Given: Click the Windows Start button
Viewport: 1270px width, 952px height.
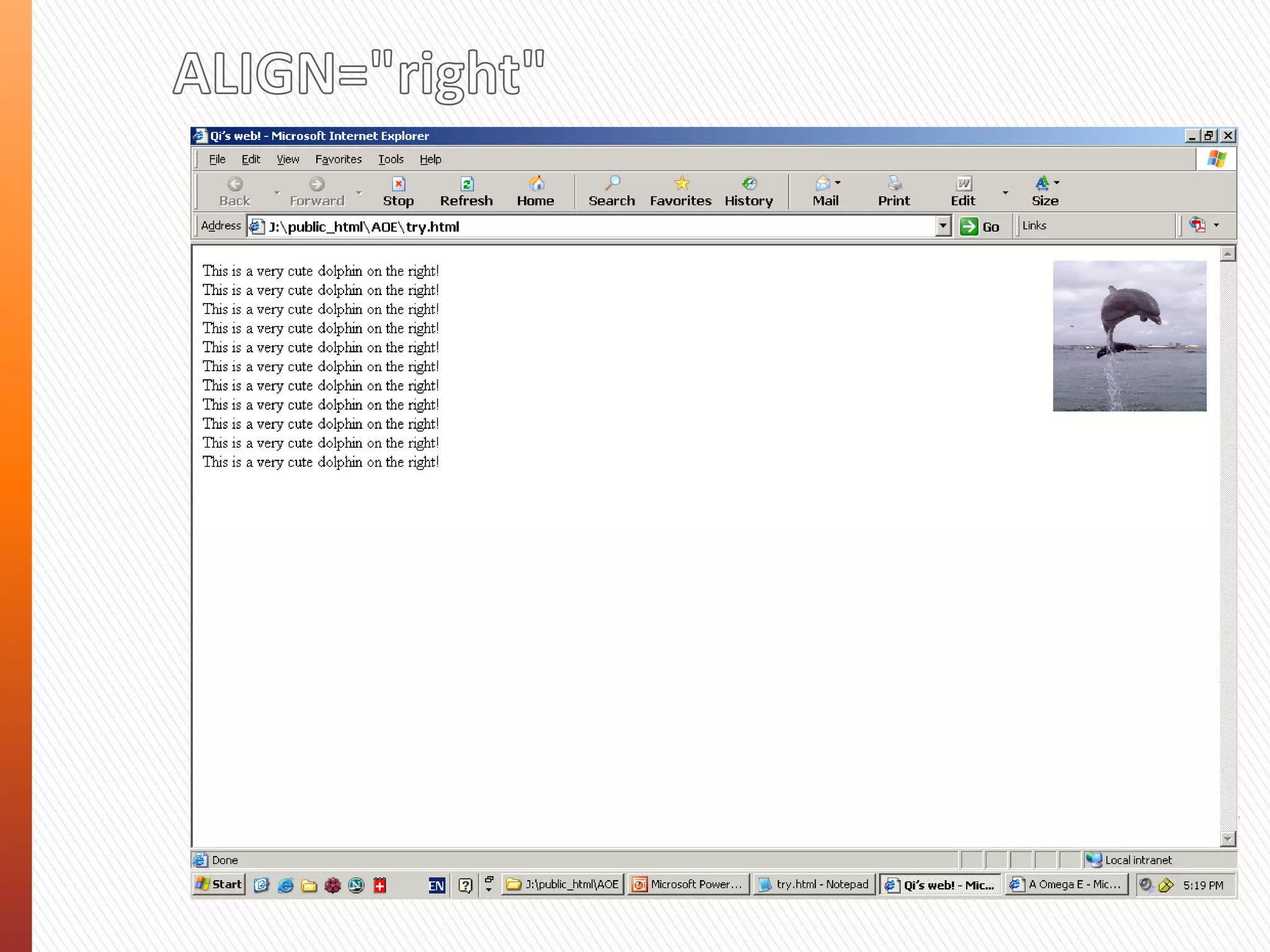Looking at the screenshot, I should (x=219, y=884).
